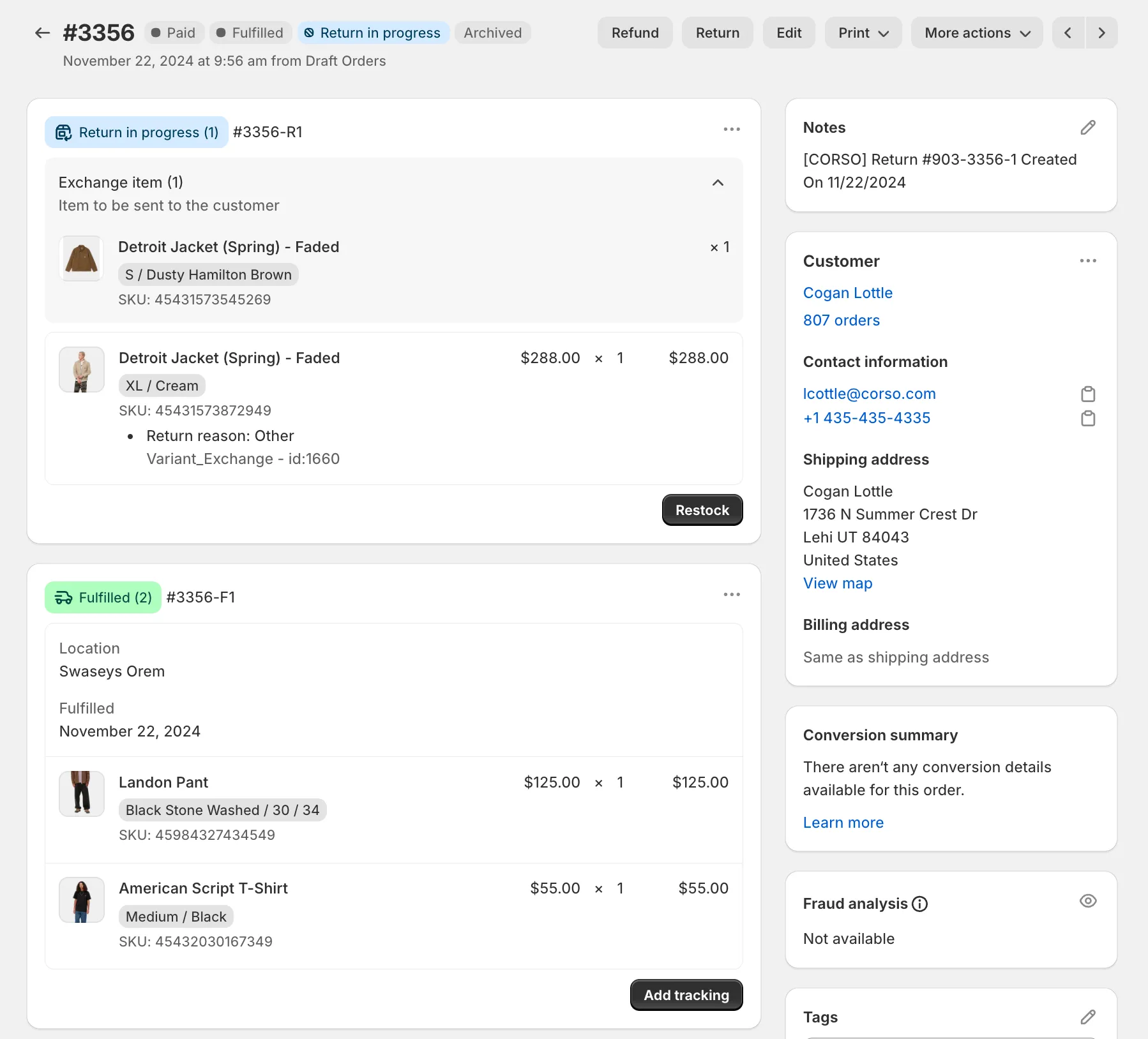View fraud details with the eye icon
1148x1039 pixels.
[x=1088, y=901]
